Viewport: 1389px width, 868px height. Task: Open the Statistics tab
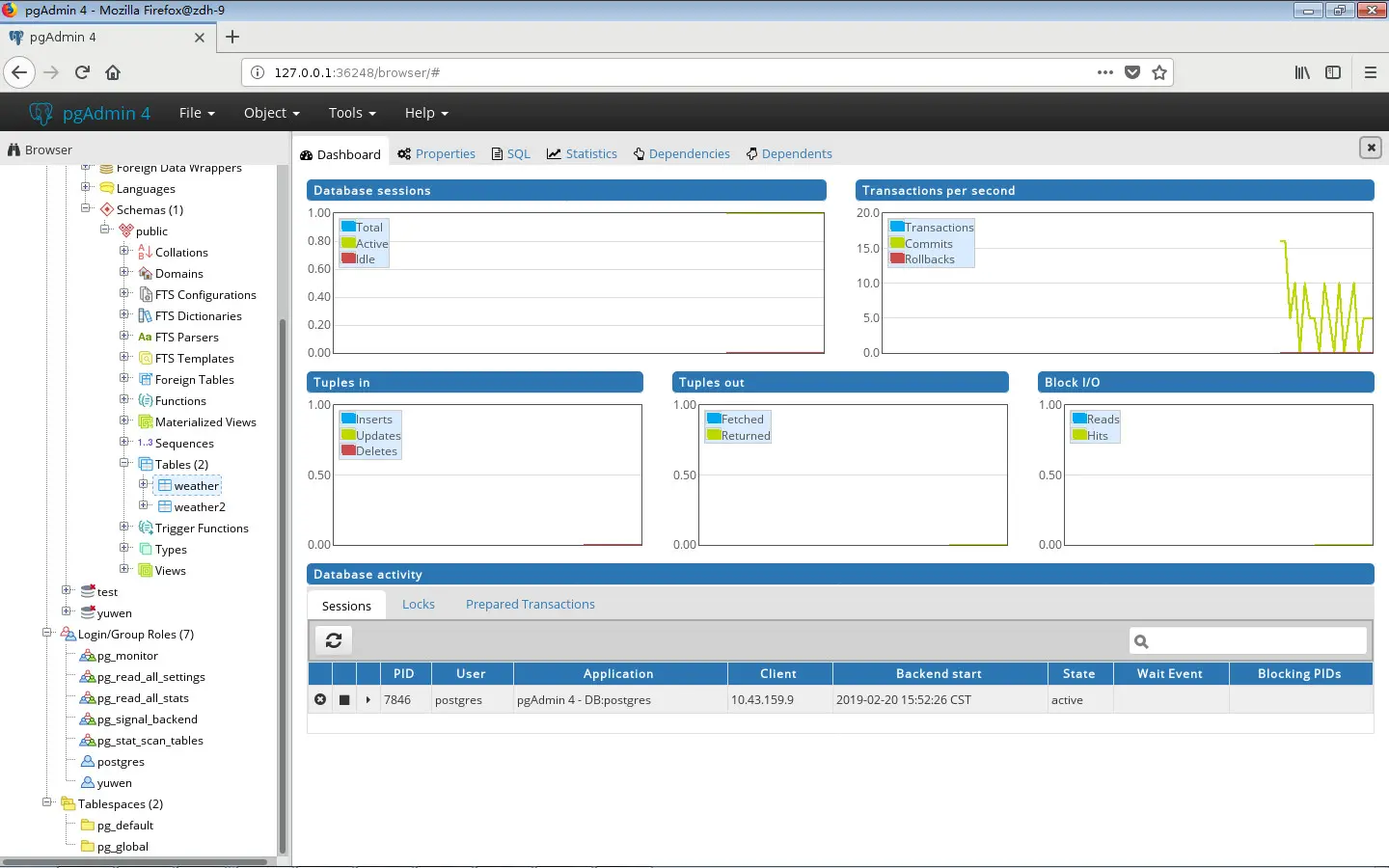tap(582, 154)
